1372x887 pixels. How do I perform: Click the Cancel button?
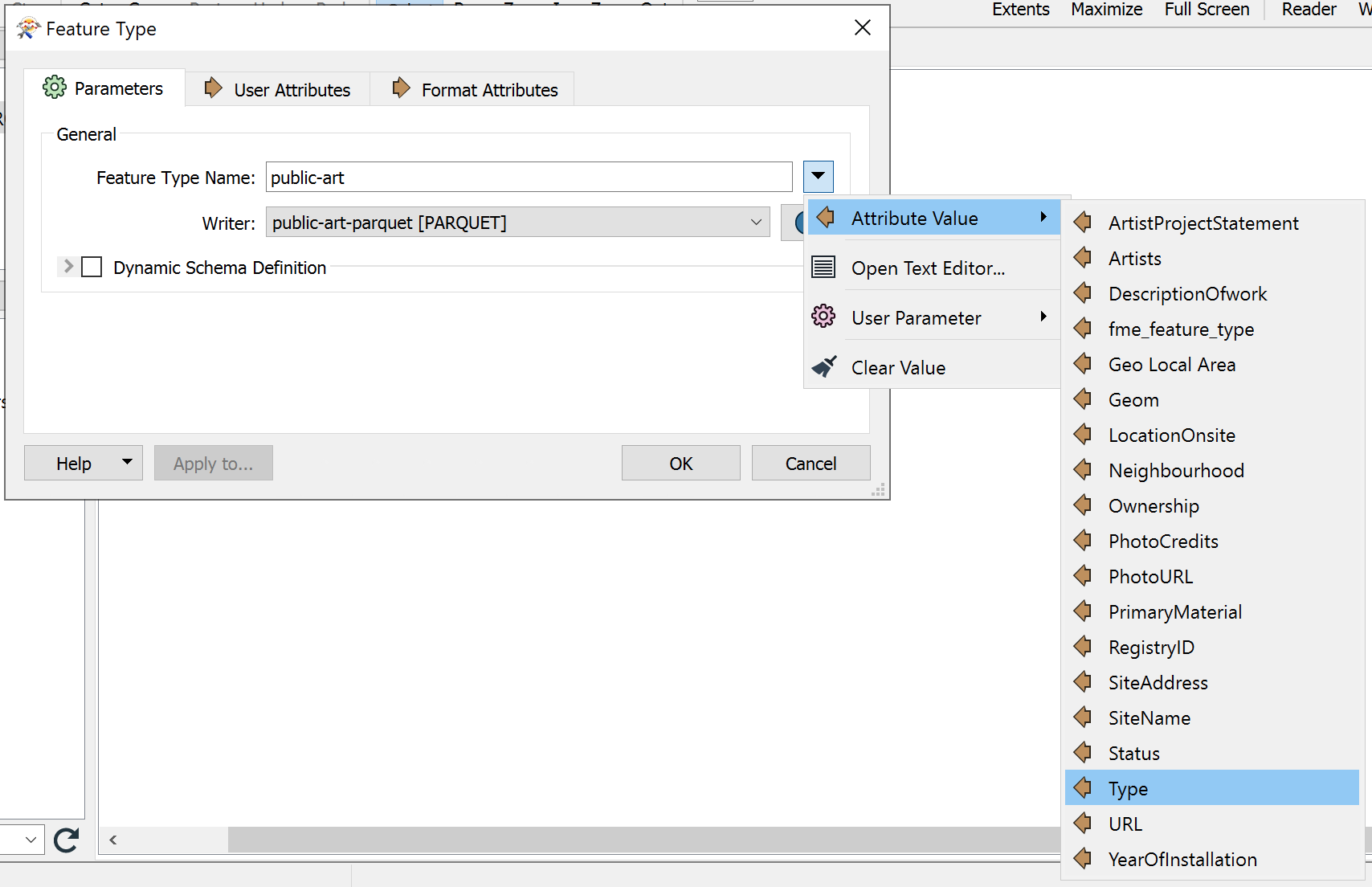811,463
